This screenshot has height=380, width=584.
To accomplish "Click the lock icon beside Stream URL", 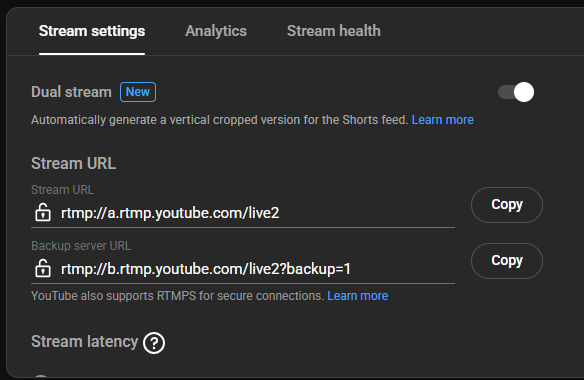I will pos(43,212).
